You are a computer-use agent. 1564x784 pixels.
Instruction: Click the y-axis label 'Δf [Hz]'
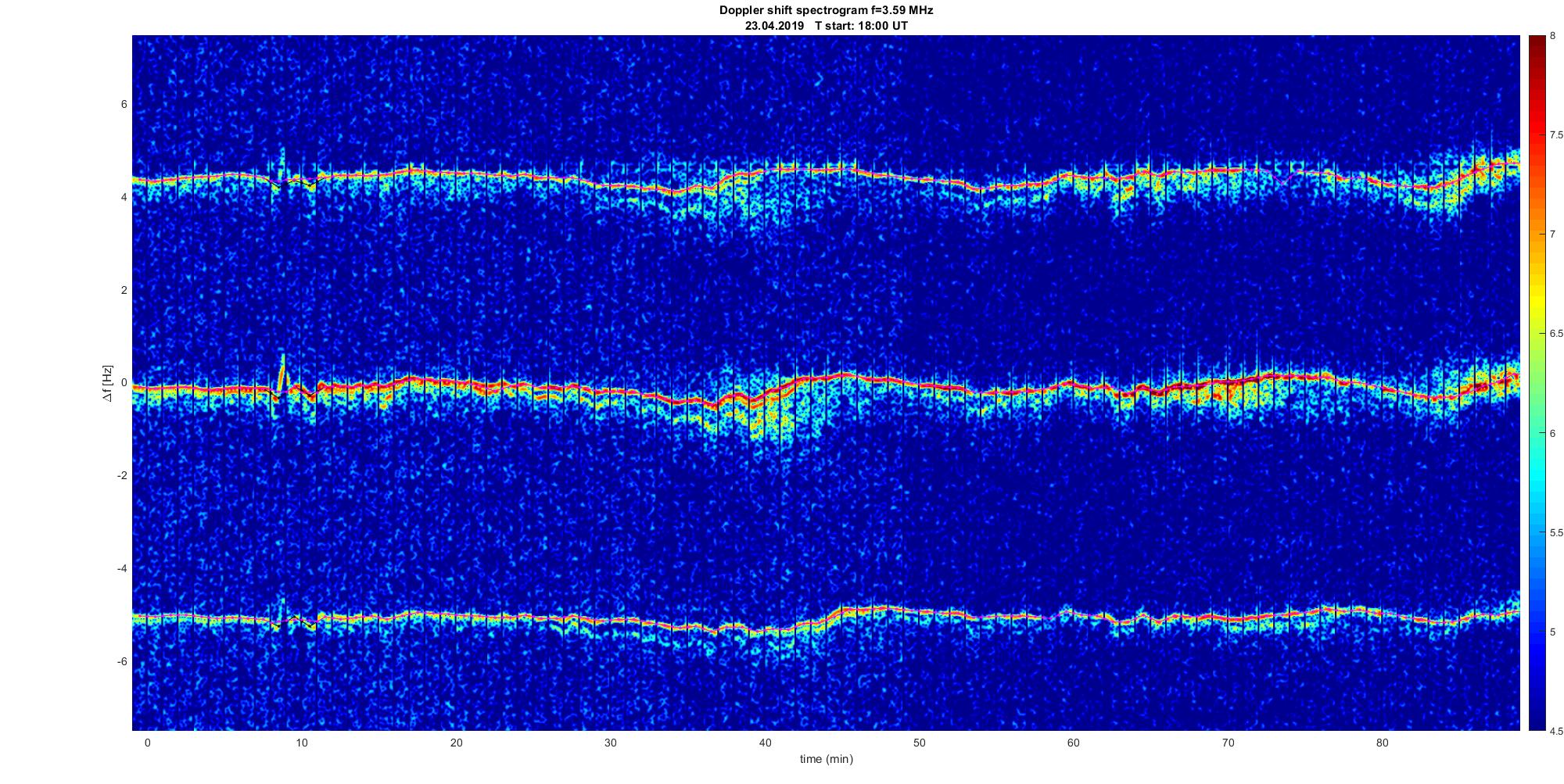[x=108, y=383]
